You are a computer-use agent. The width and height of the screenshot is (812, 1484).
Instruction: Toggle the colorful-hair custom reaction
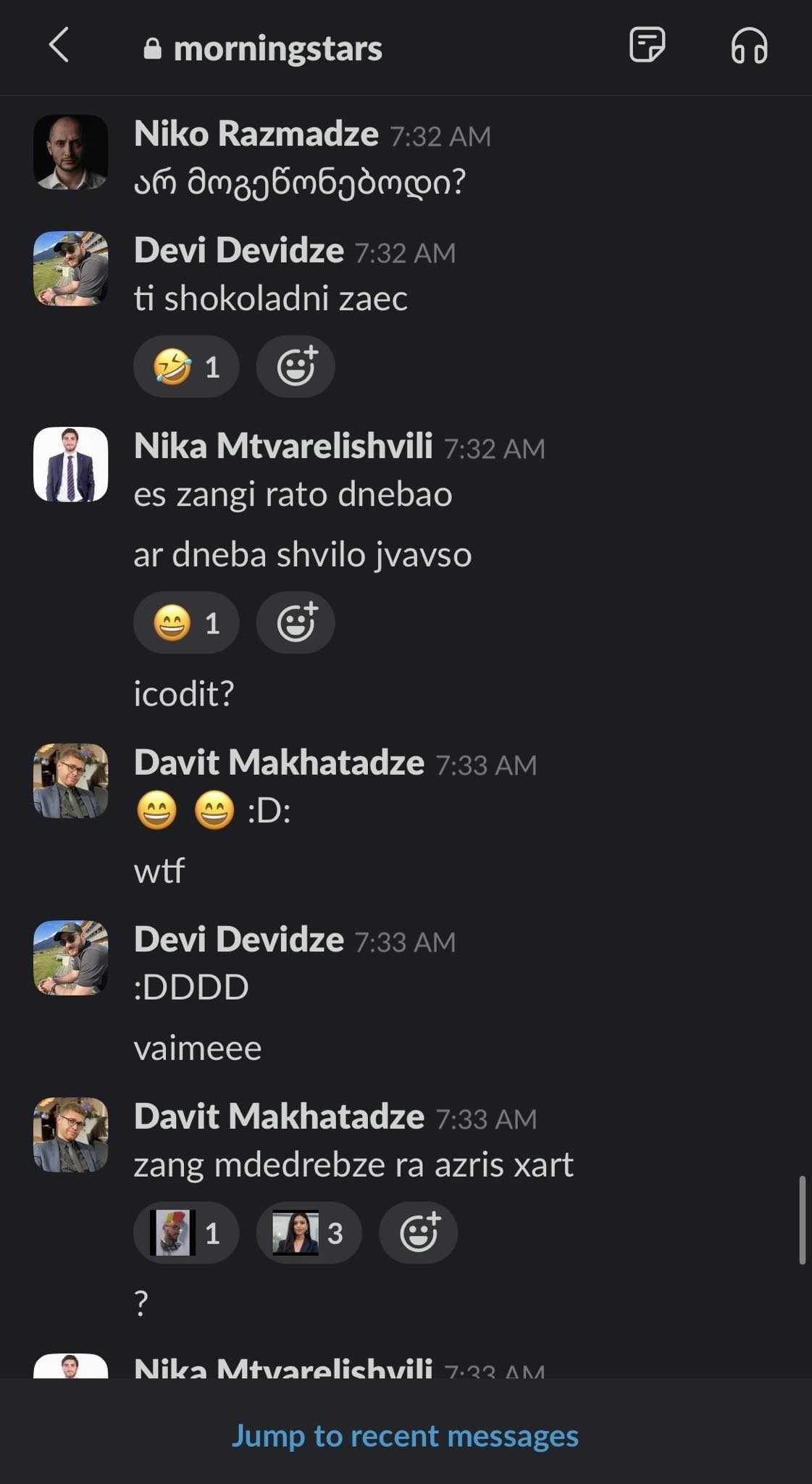pyautogui.click(x=186, y=1233)
